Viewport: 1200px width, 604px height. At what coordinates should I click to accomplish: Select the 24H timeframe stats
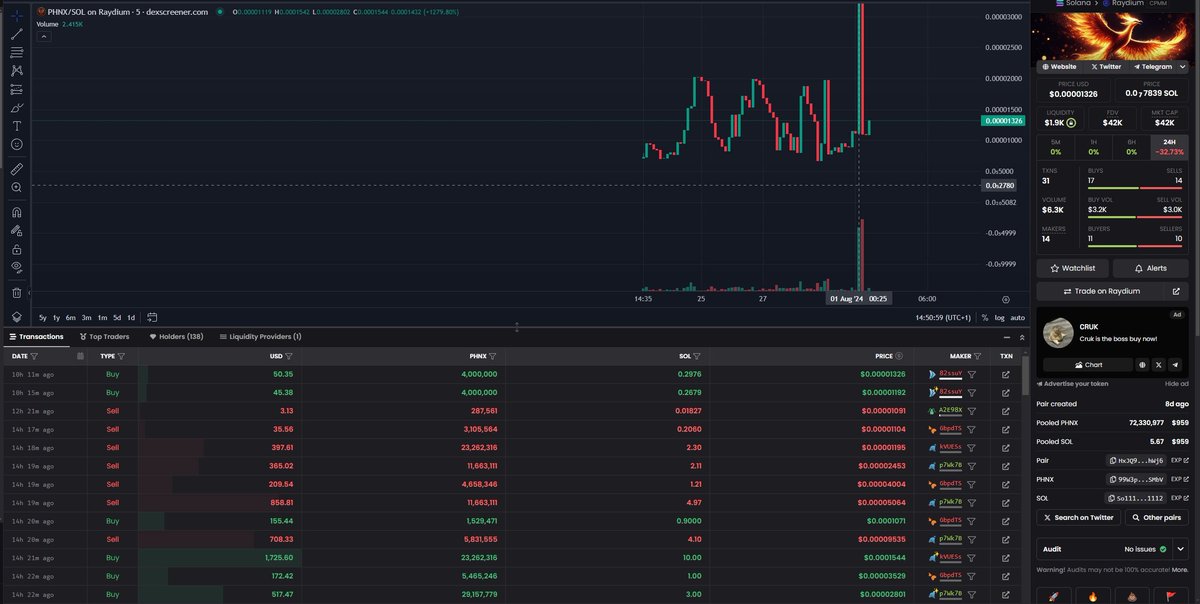tap(1170, 147)
